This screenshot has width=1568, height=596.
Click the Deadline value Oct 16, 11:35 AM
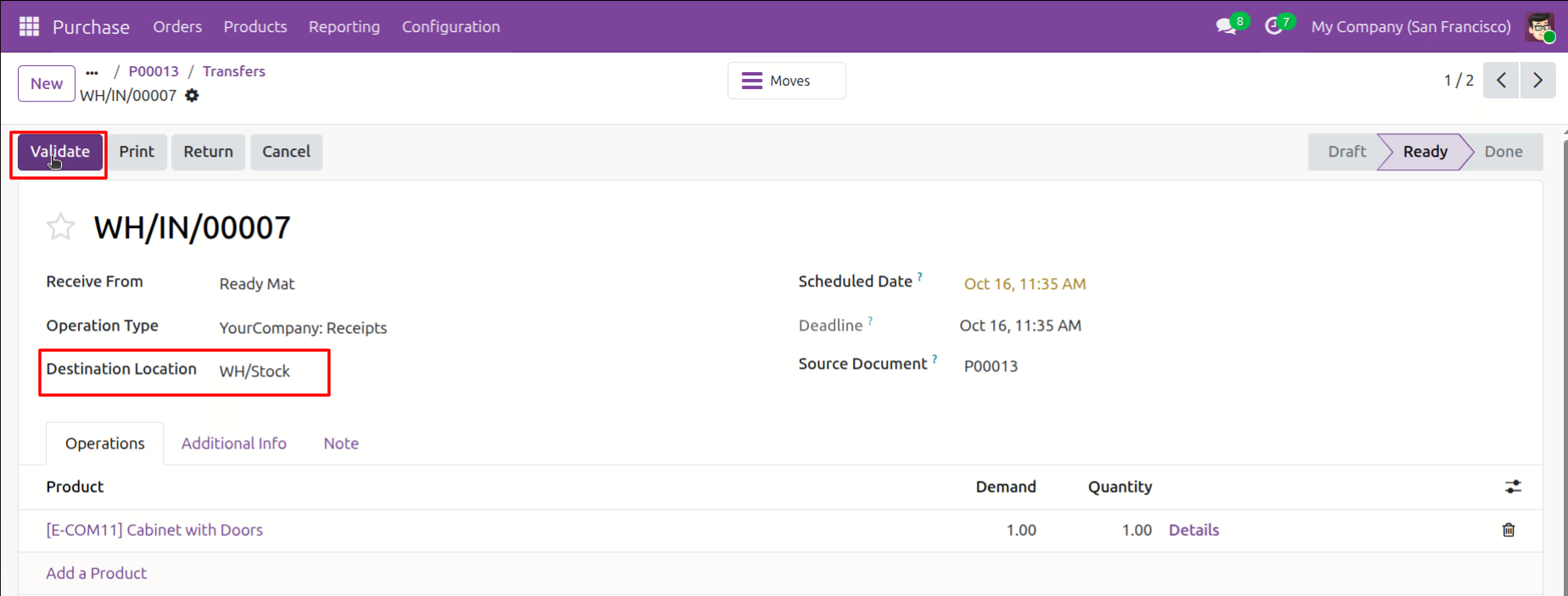[1020, 326]
